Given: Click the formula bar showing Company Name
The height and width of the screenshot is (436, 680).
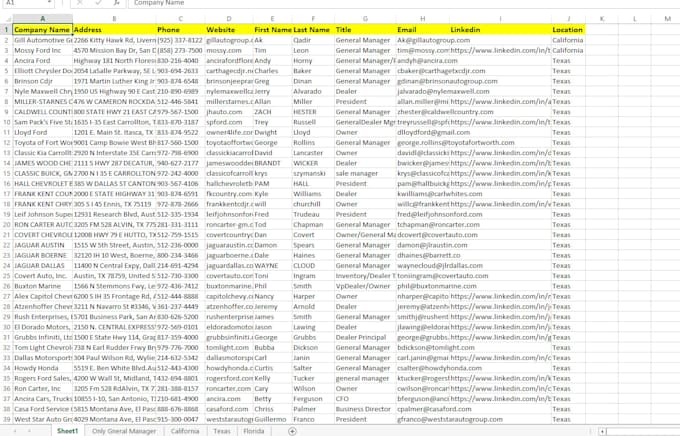Looking at the screenshot, I should click(x=403, y=3).
